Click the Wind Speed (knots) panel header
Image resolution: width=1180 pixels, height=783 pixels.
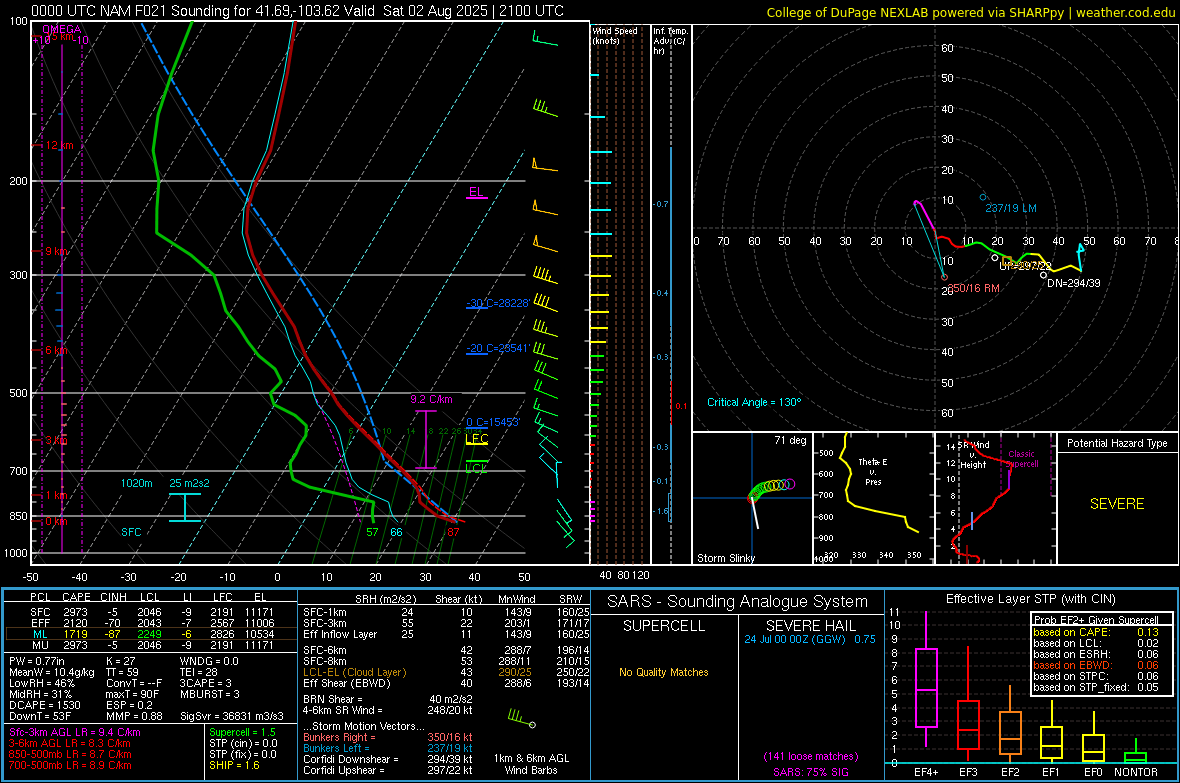pyautogui.click(x=615, y=35)
